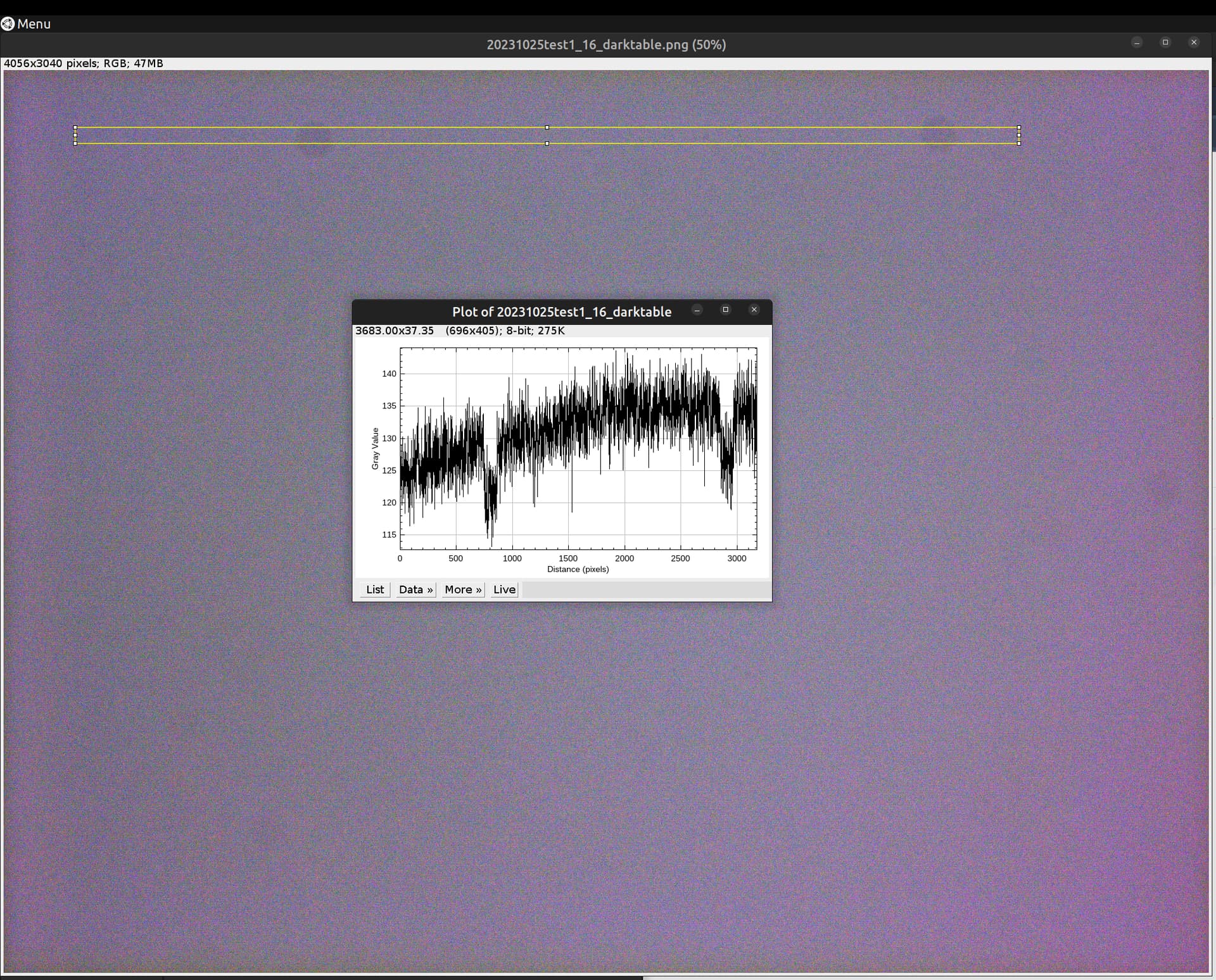Image resolution: width=1216 pixels, height=980 pixels.
Task: Click the bottom-right corner handle of the selection
Action: 1019,144
